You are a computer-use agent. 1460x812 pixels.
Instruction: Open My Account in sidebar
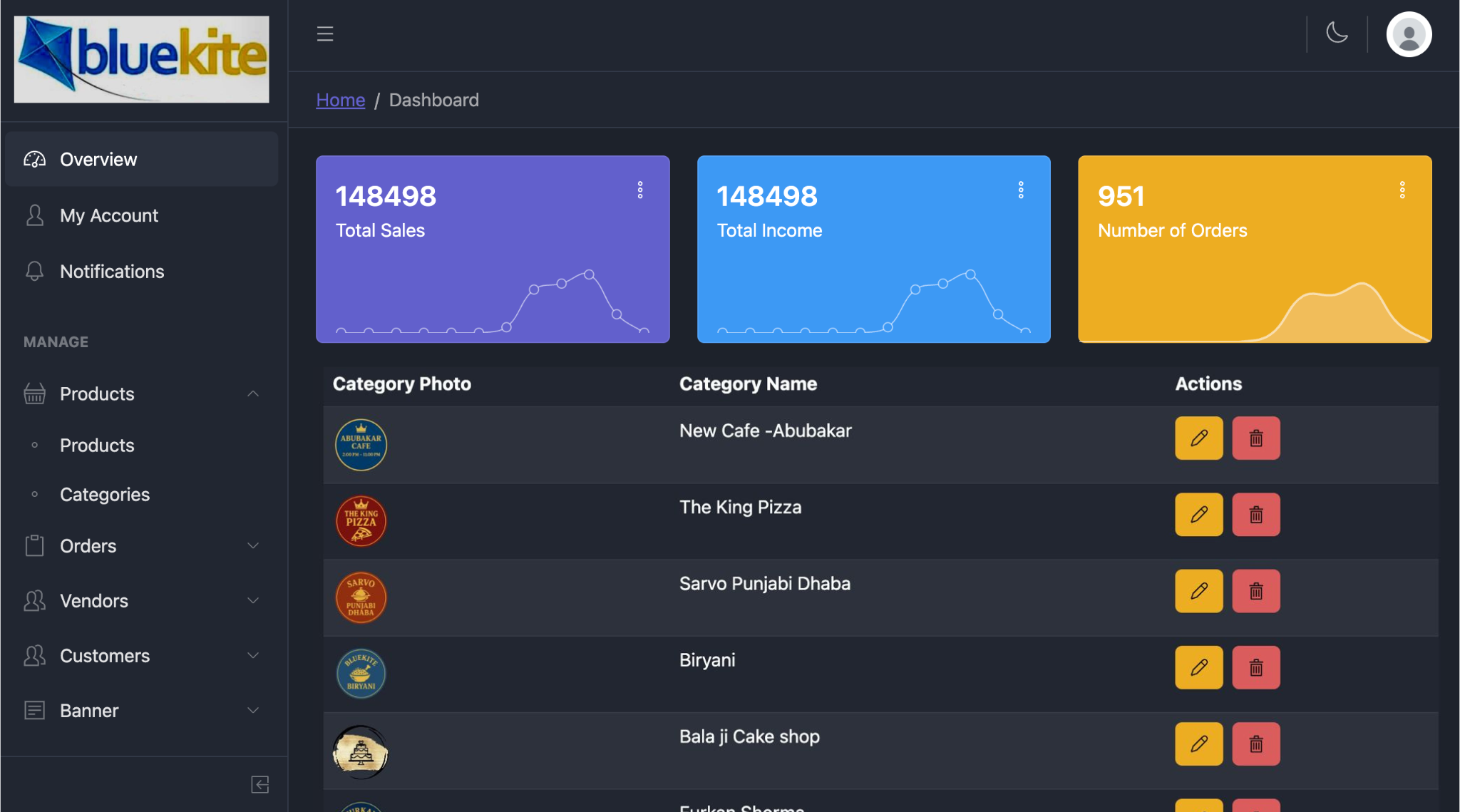(x=108, y=215)
